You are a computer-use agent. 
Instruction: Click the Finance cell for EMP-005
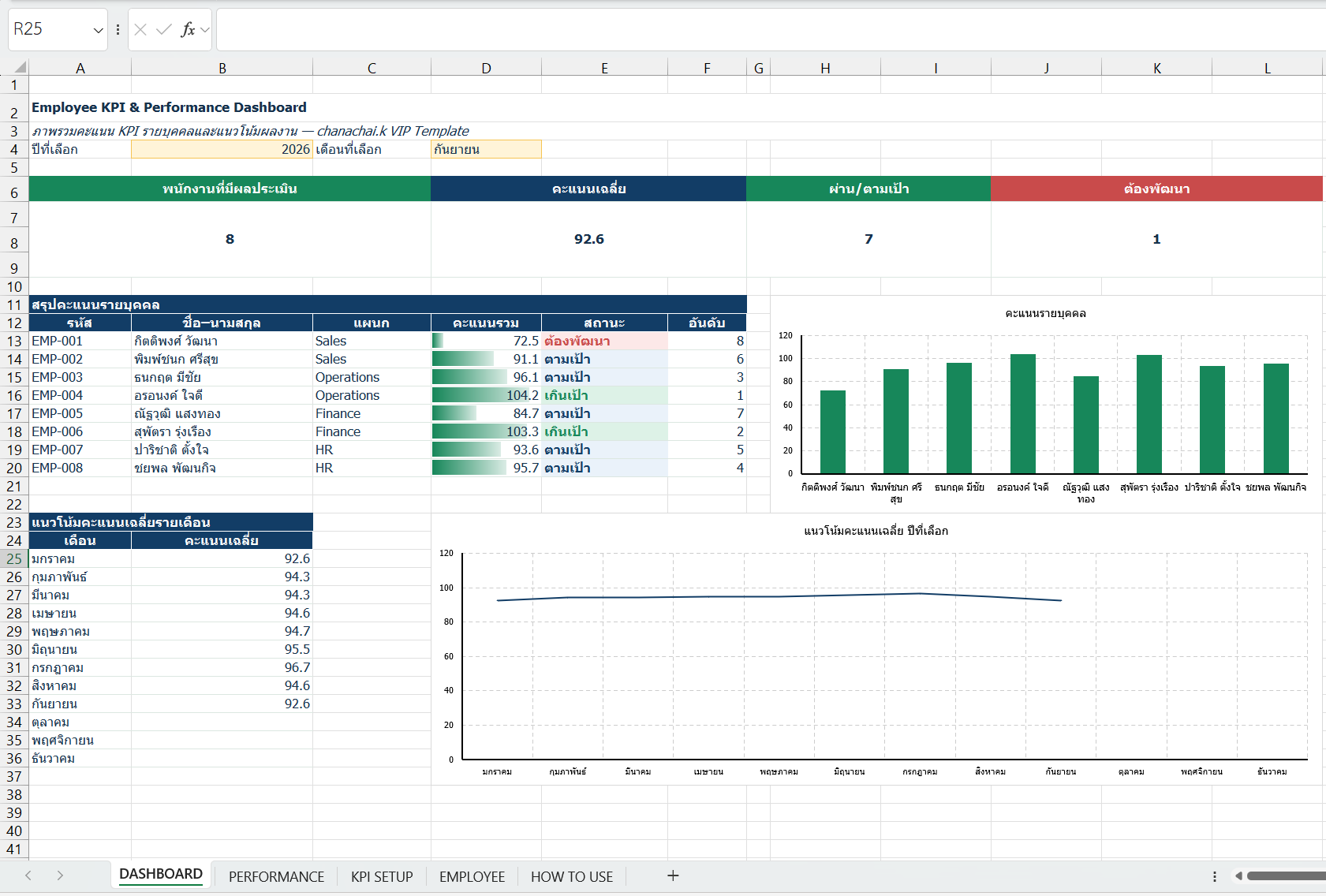[x=372, y=413]
